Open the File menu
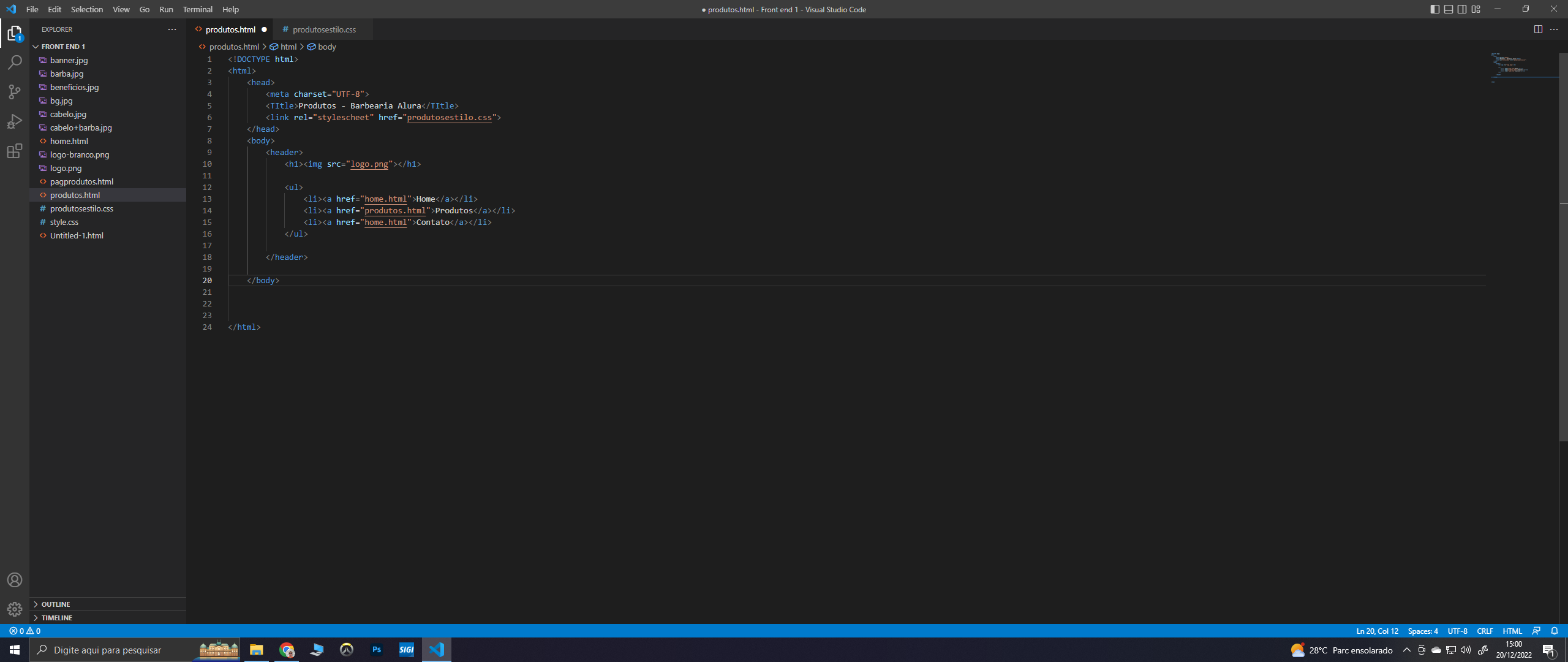 tap(32, 9)
